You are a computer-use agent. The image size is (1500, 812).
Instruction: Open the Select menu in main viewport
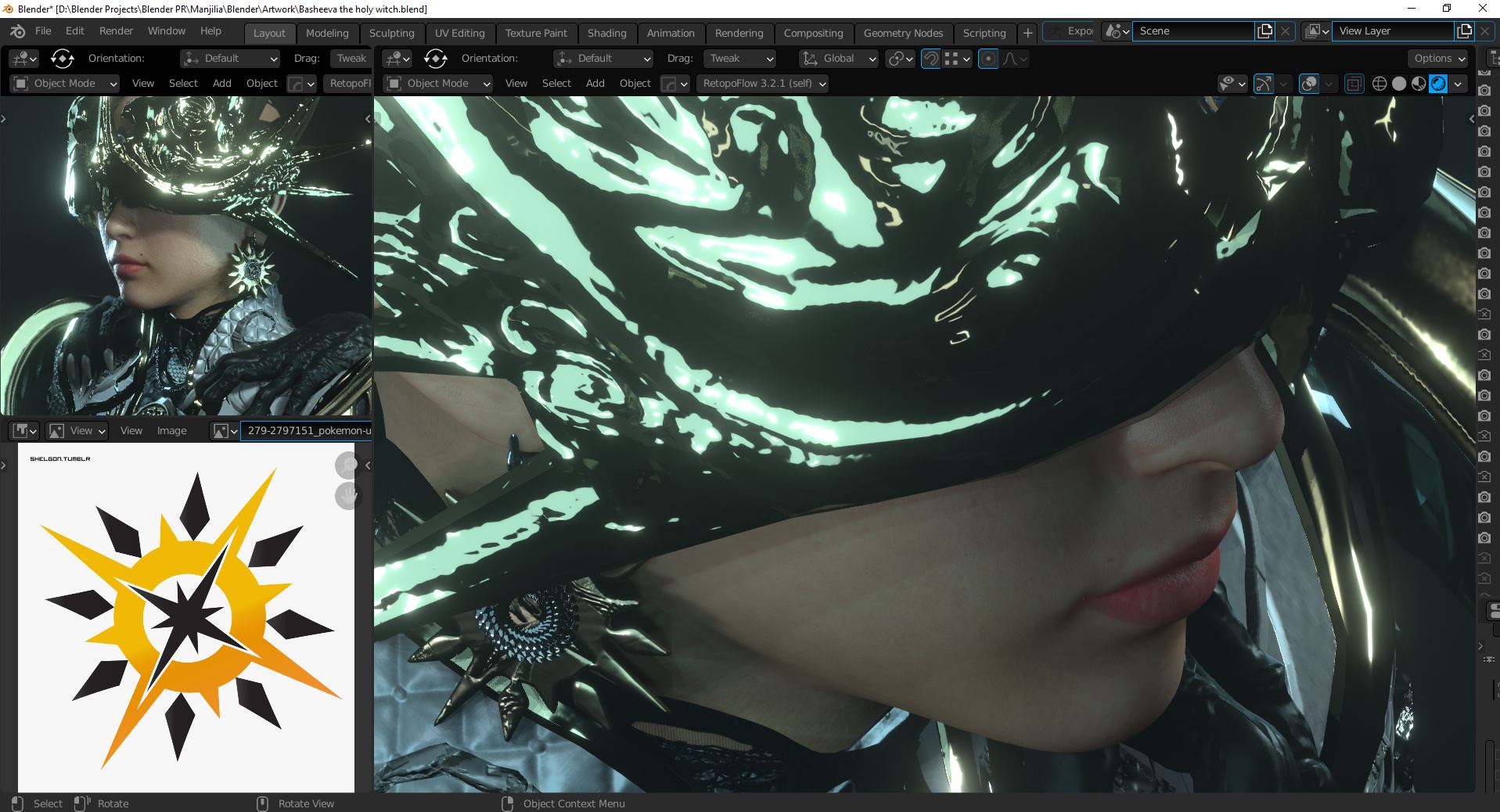click(556, 84)
